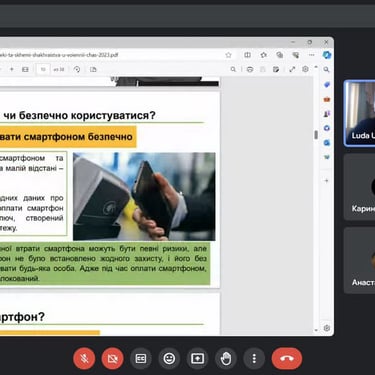Open sidebar settings gear at the bottom

(327, 328)
